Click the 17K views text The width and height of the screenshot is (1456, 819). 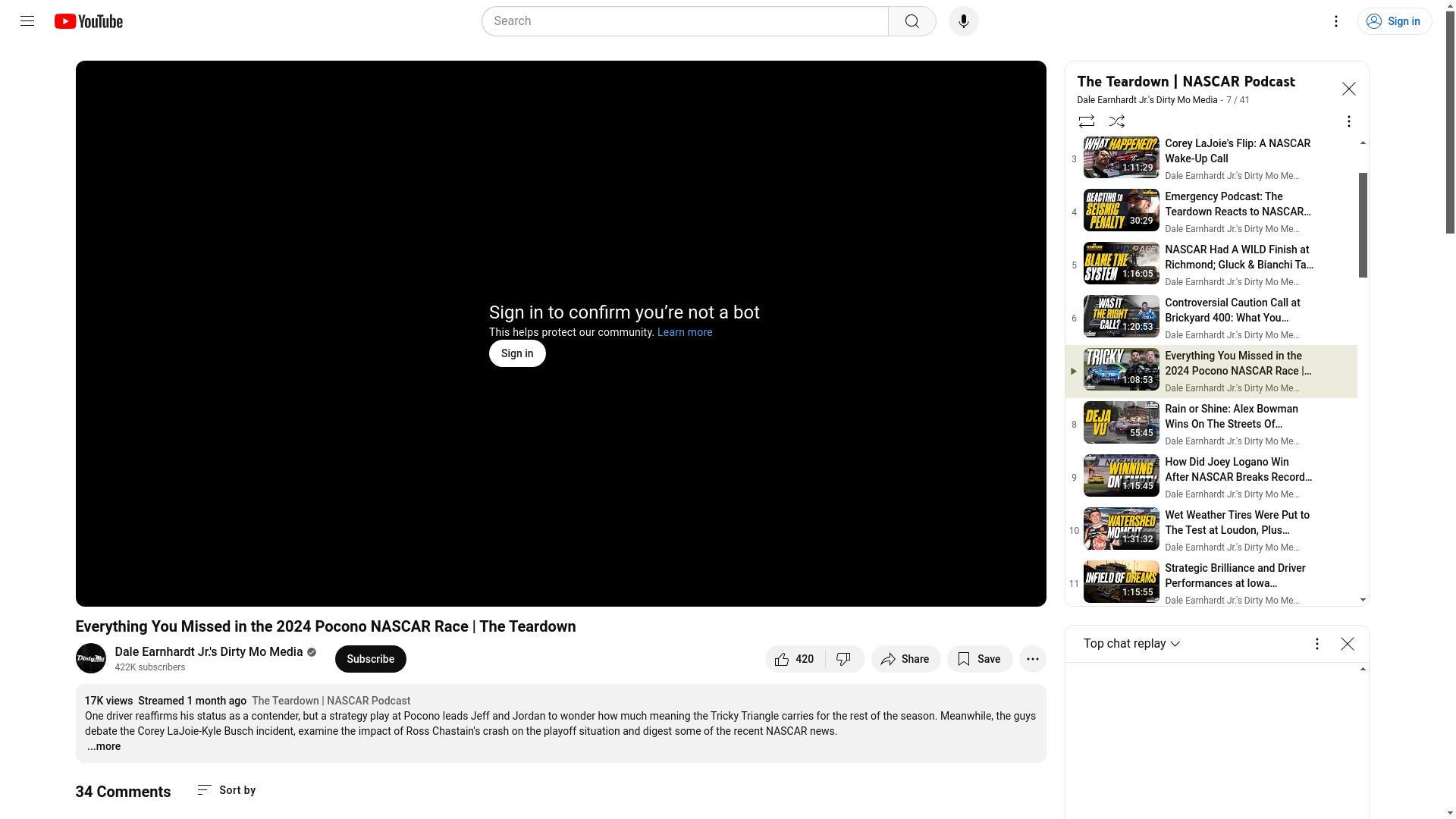[x=108, y=701]
